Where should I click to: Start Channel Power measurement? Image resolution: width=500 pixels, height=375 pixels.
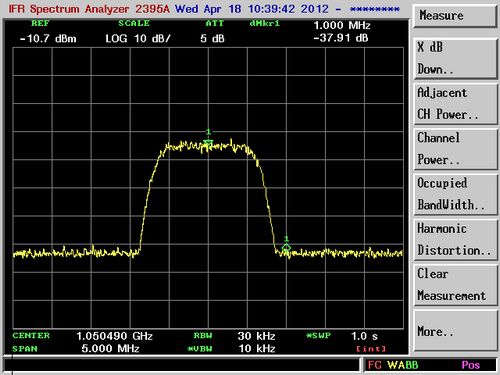pyautogui.click(x=455, y=149)
